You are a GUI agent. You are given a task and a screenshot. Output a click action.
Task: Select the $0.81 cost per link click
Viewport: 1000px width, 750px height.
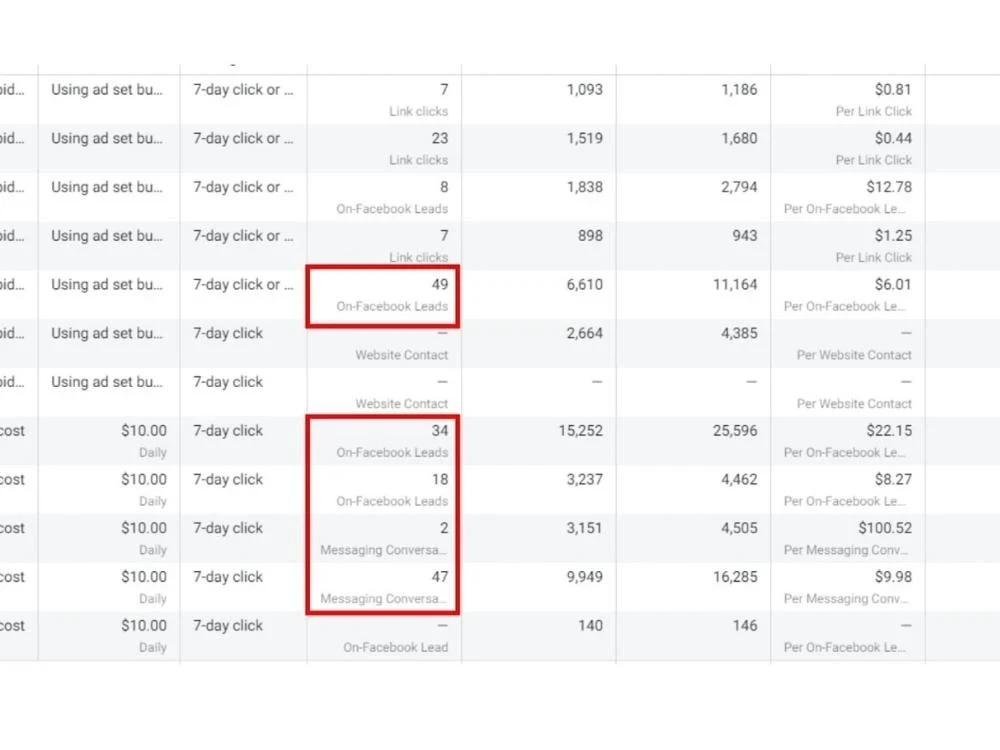[x=893, y=90]
